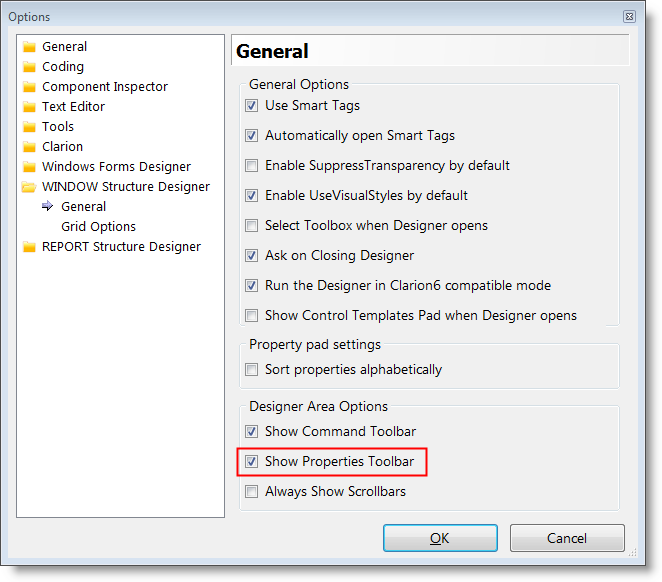The width and height of the screenshot is (662, 582).
Task: Confirm settings with the OK button
Action: click(x=440, y=538)
